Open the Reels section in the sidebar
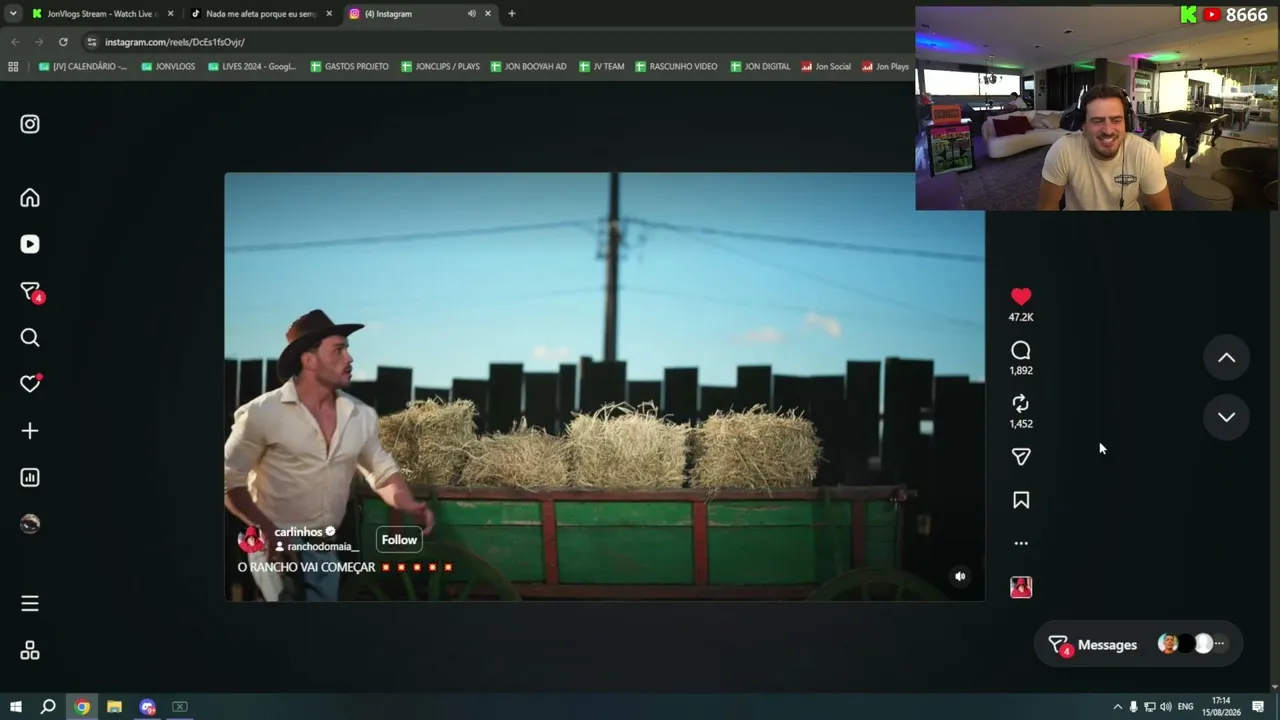Screen dimensions: 1280x720 (30, 244)
